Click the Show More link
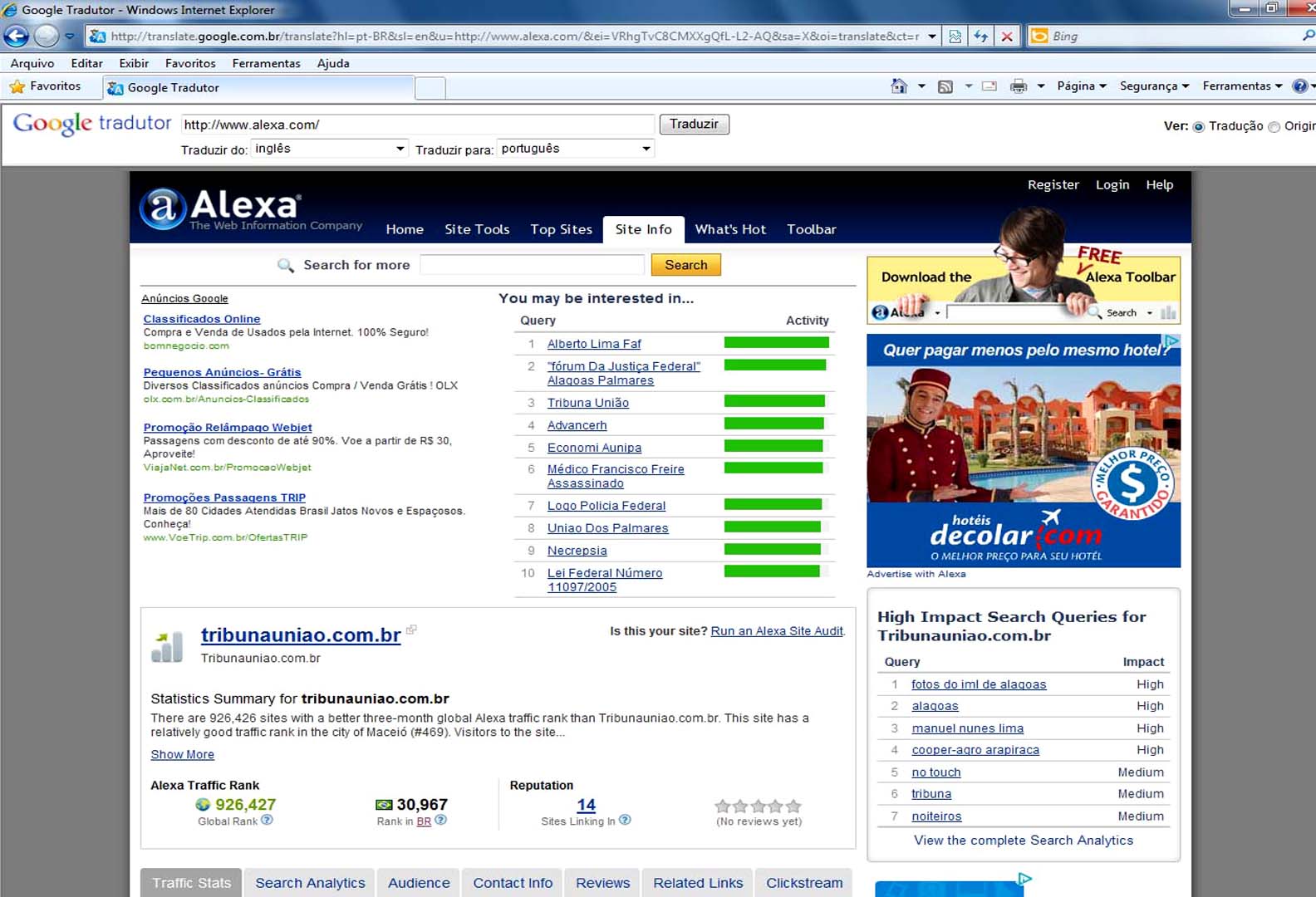This screenshot has width=1316, height=897. (182, 754)
